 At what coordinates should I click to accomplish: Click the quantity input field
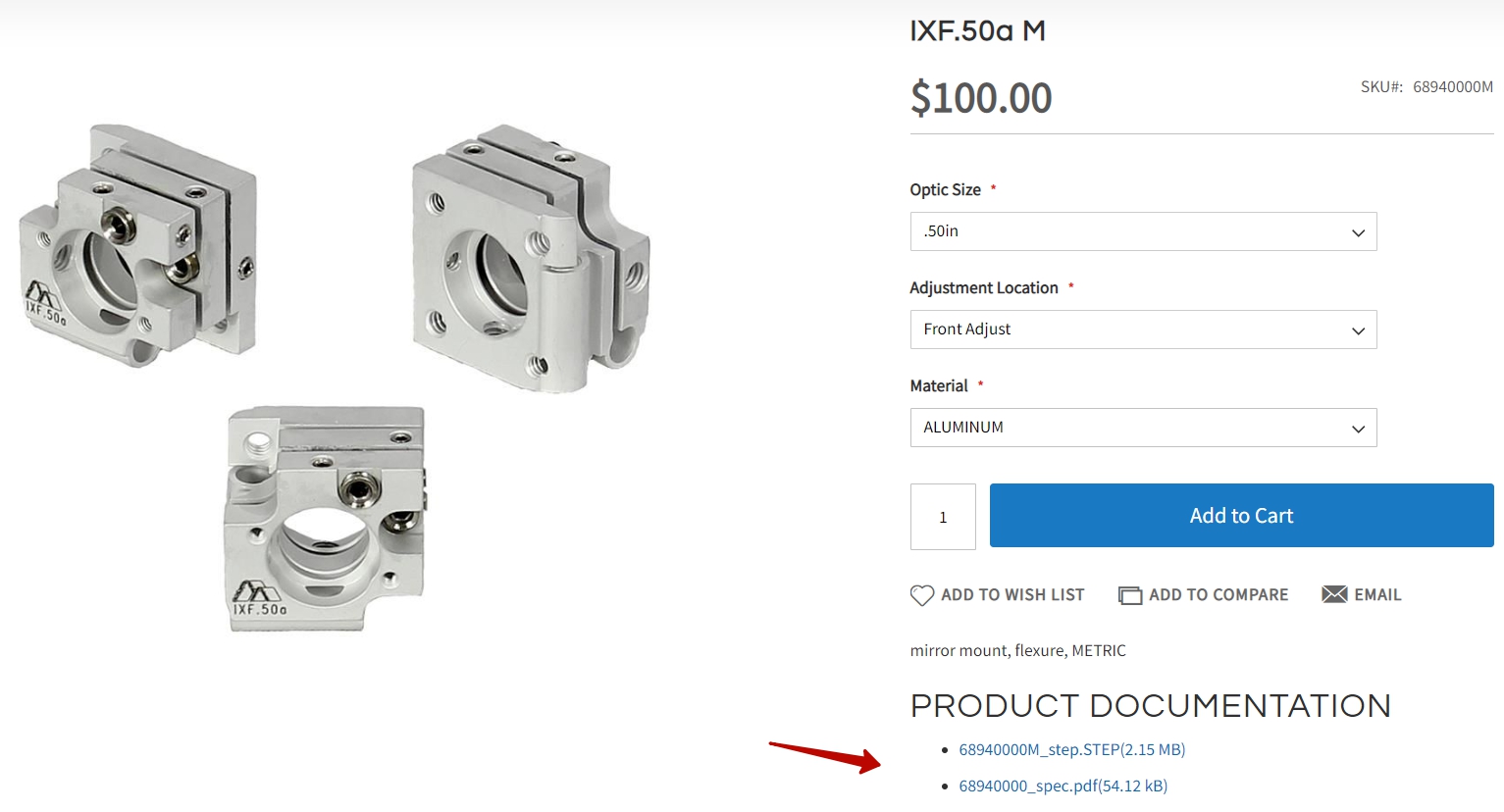(943, 517)
